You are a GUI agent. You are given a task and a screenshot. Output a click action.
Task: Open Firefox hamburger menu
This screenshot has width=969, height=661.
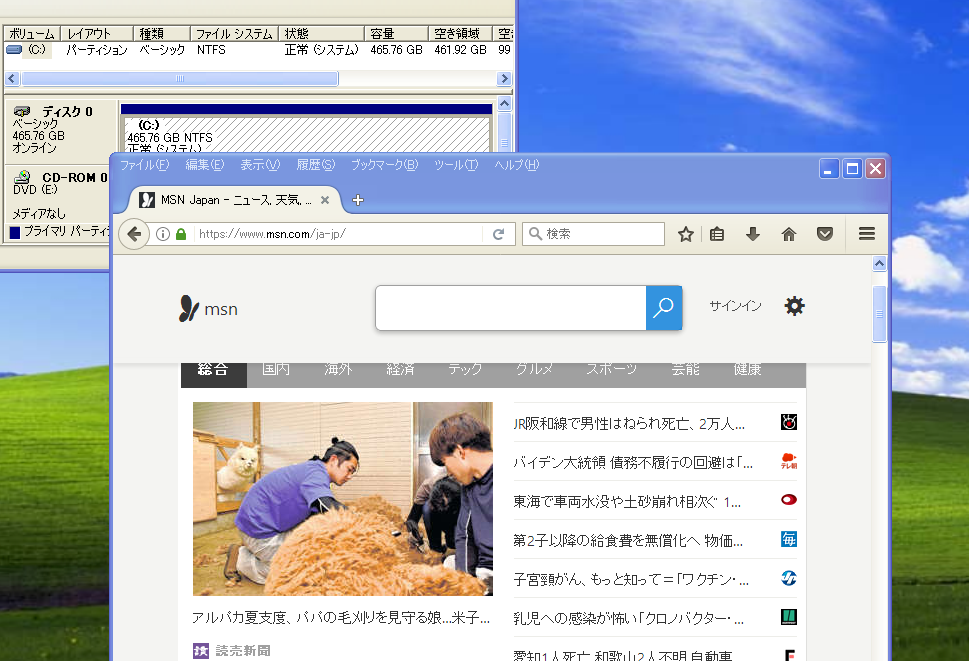866,234
